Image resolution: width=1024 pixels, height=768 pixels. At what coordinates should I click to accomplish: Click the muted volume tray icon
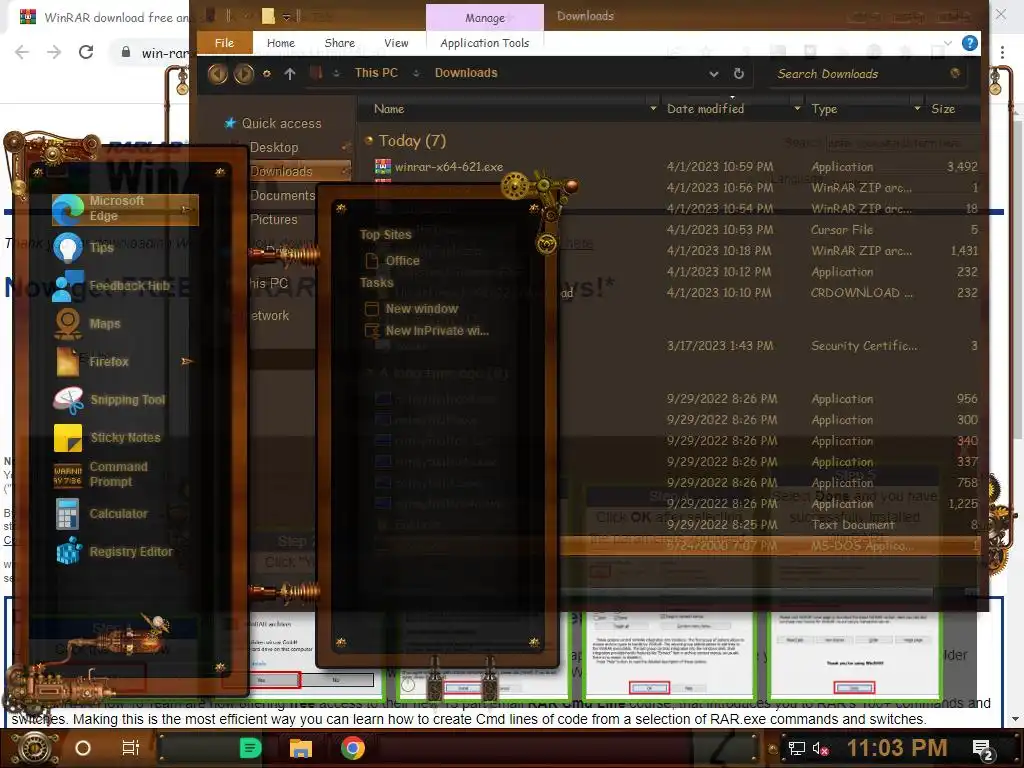tap(821, 748)
